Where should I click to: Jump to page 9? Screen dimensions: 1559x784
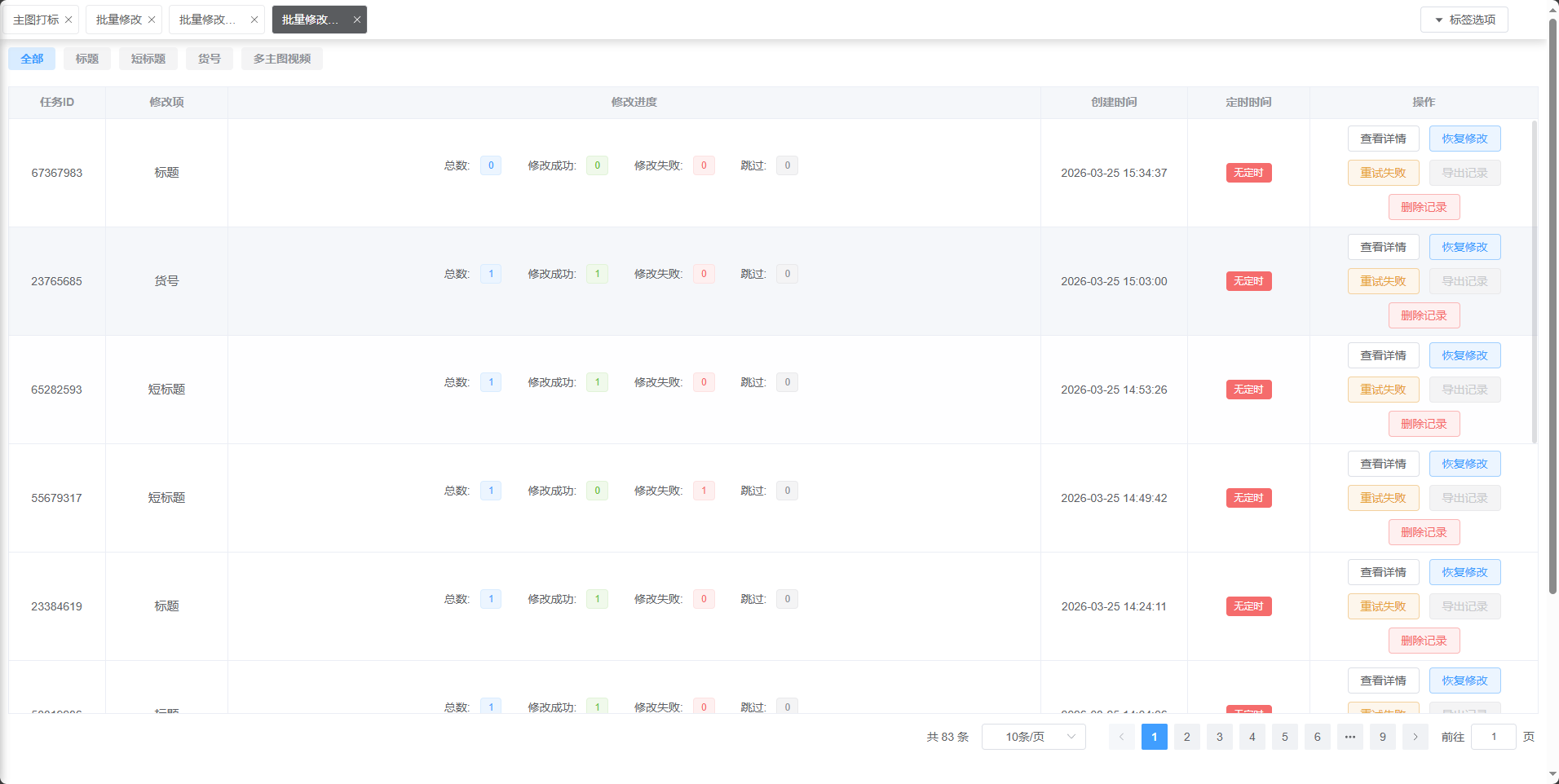click(1382, 737)
